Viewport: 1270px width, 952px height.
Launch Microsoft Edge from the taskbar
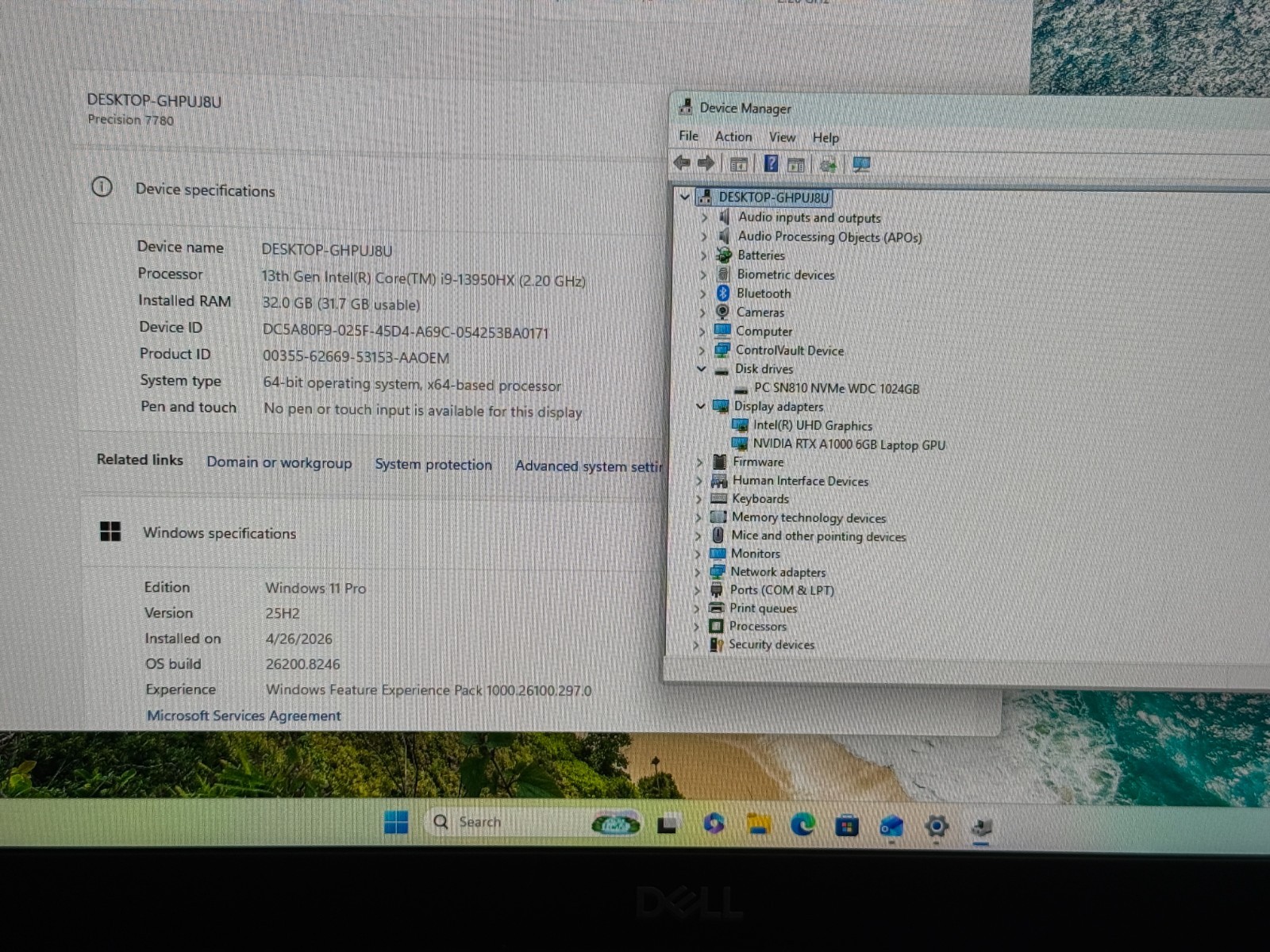pos(802,825)
